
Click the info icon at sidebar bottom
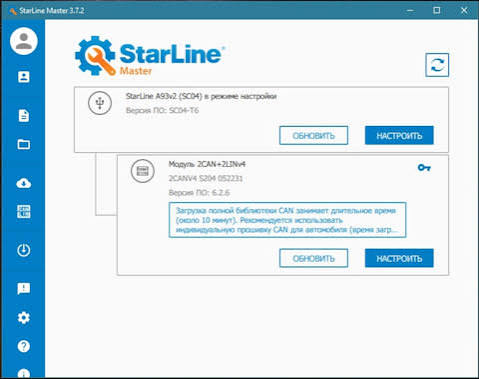pyautogui.click(x=24, y=374)
